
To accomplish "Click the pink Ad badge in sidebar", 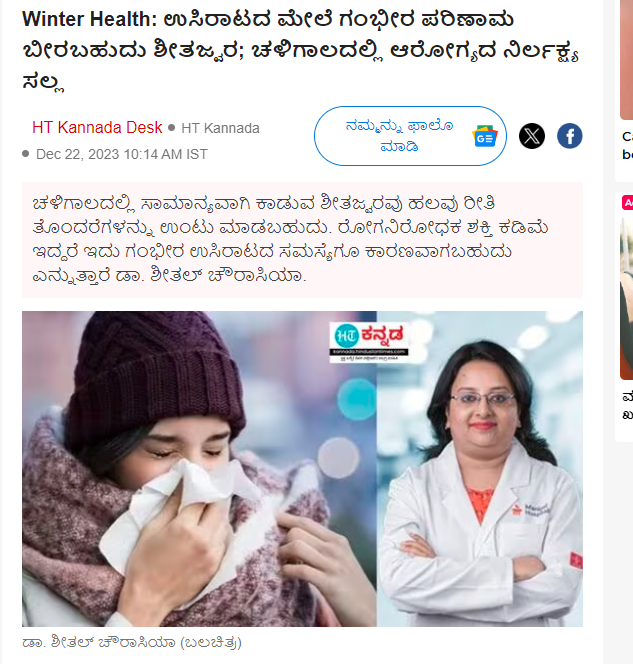I will (x=627, y=202).
